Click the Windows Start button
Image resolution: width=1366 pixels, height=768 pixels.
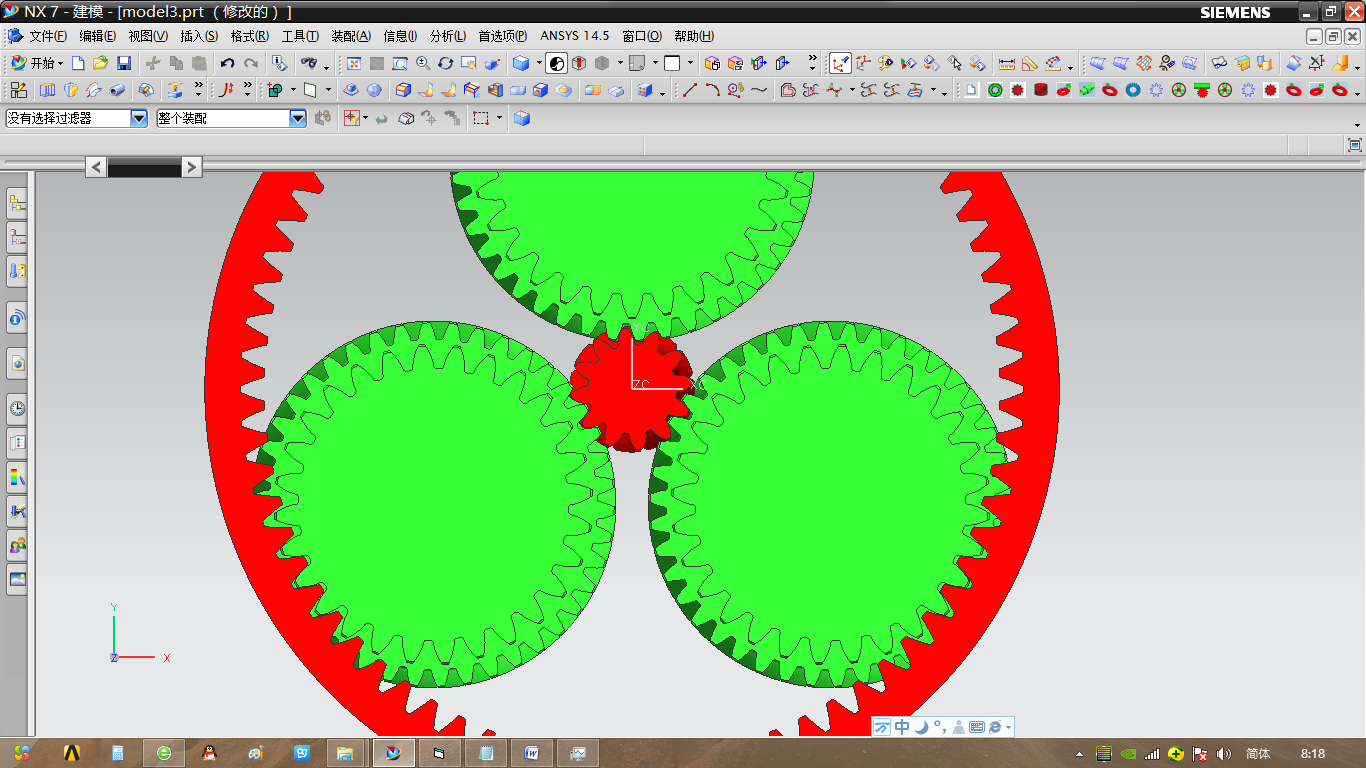21,753
